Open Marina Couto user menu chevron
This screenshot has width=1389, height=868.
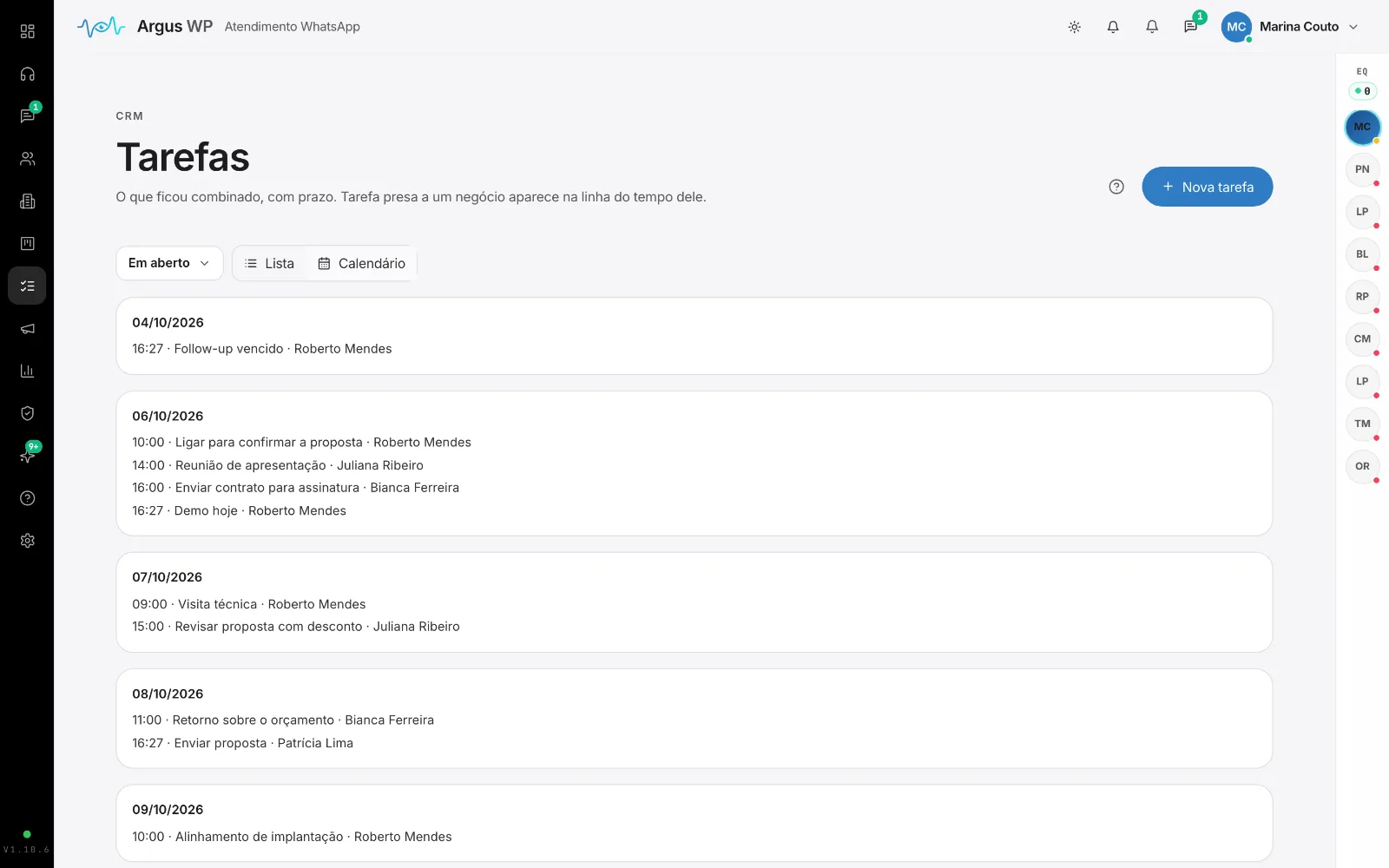point(1353,27)
